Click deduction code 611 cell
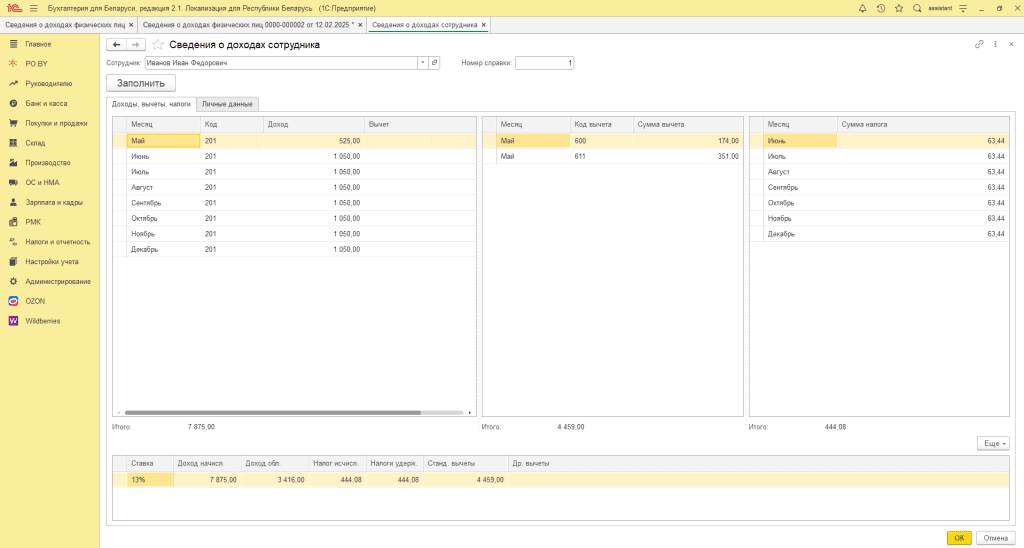The height and width of the screenshot is (548, 1024). [x=601, y=156]
